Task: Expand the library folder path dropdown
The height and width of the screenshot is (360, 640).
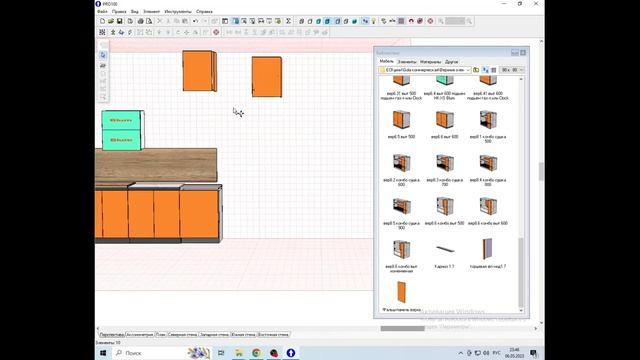Action: 468,70
